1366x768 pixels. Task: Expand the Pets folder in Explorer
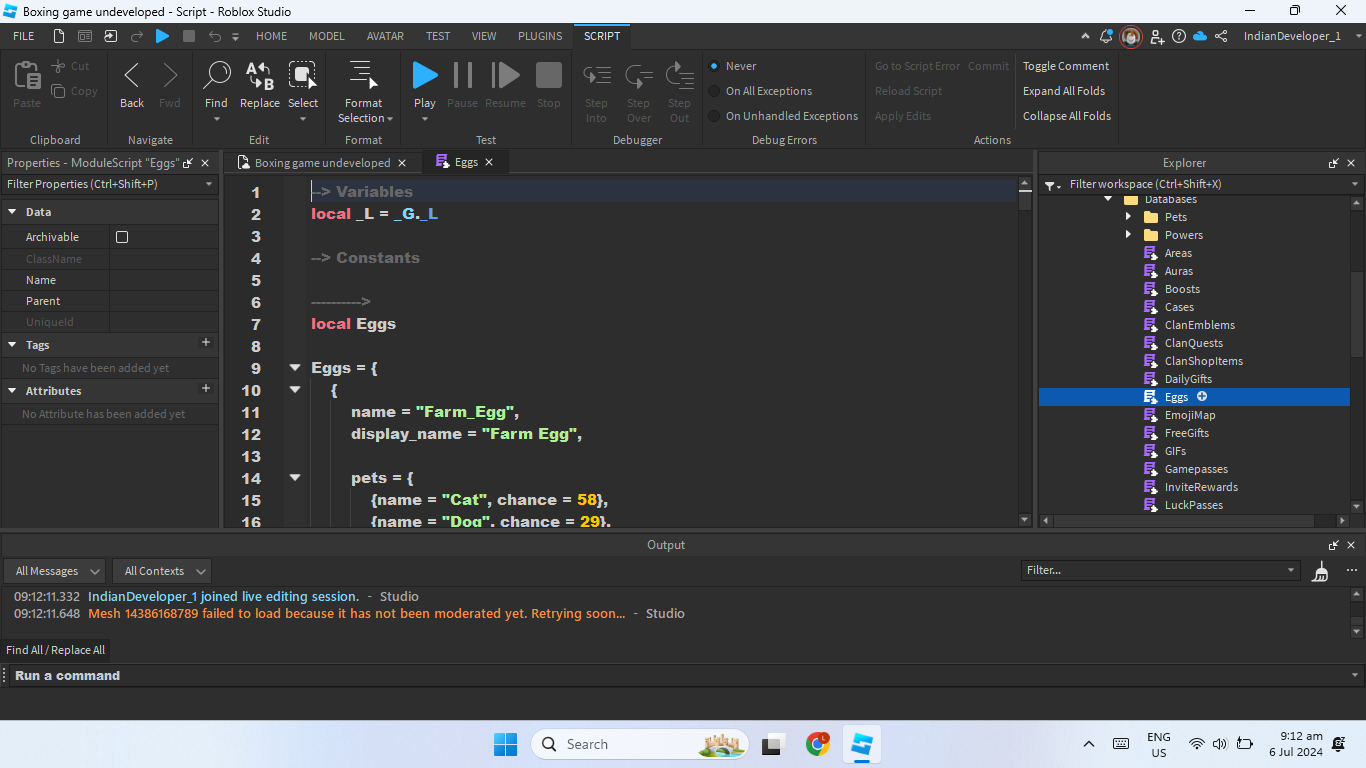click(x=1129, y=217)
